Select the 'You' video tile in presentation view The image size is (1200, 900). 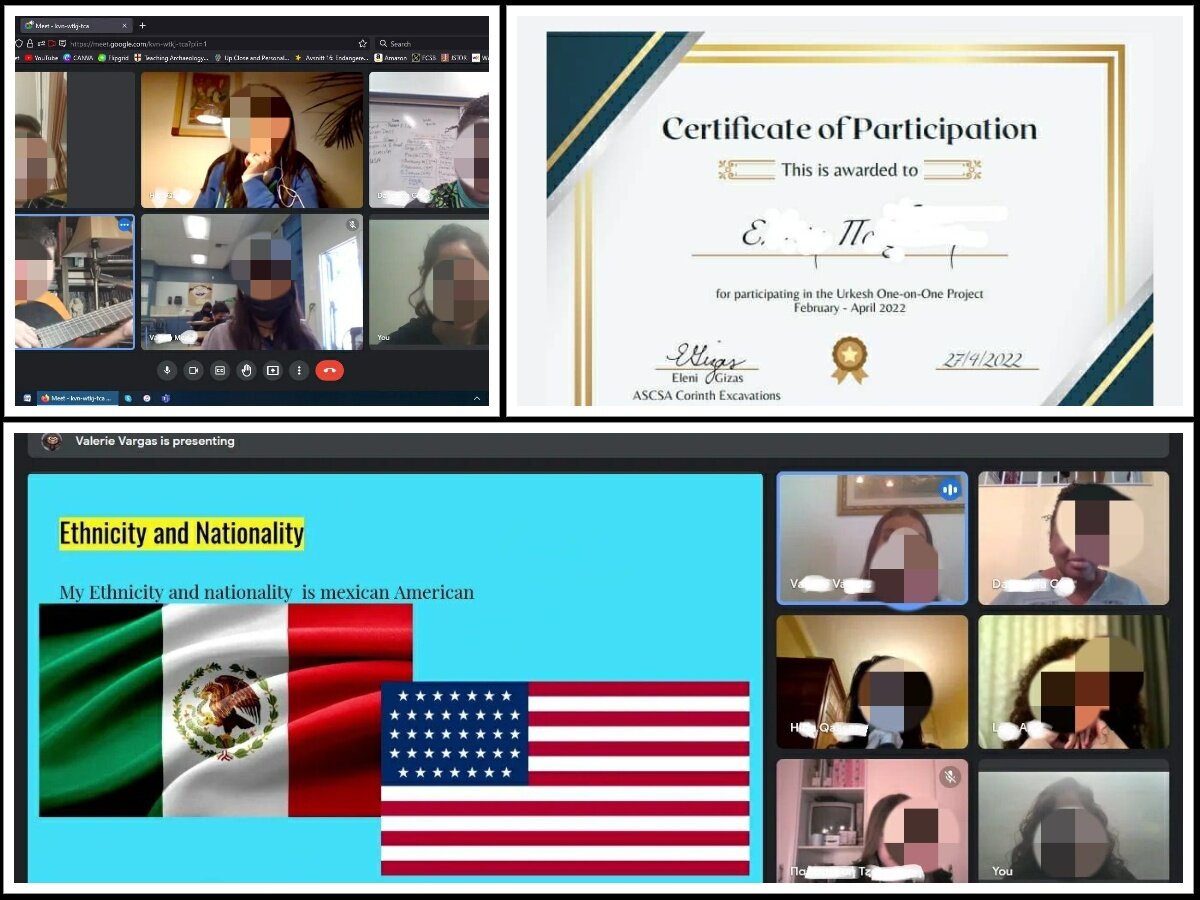pyautogui.click(x=1073, y=820)
